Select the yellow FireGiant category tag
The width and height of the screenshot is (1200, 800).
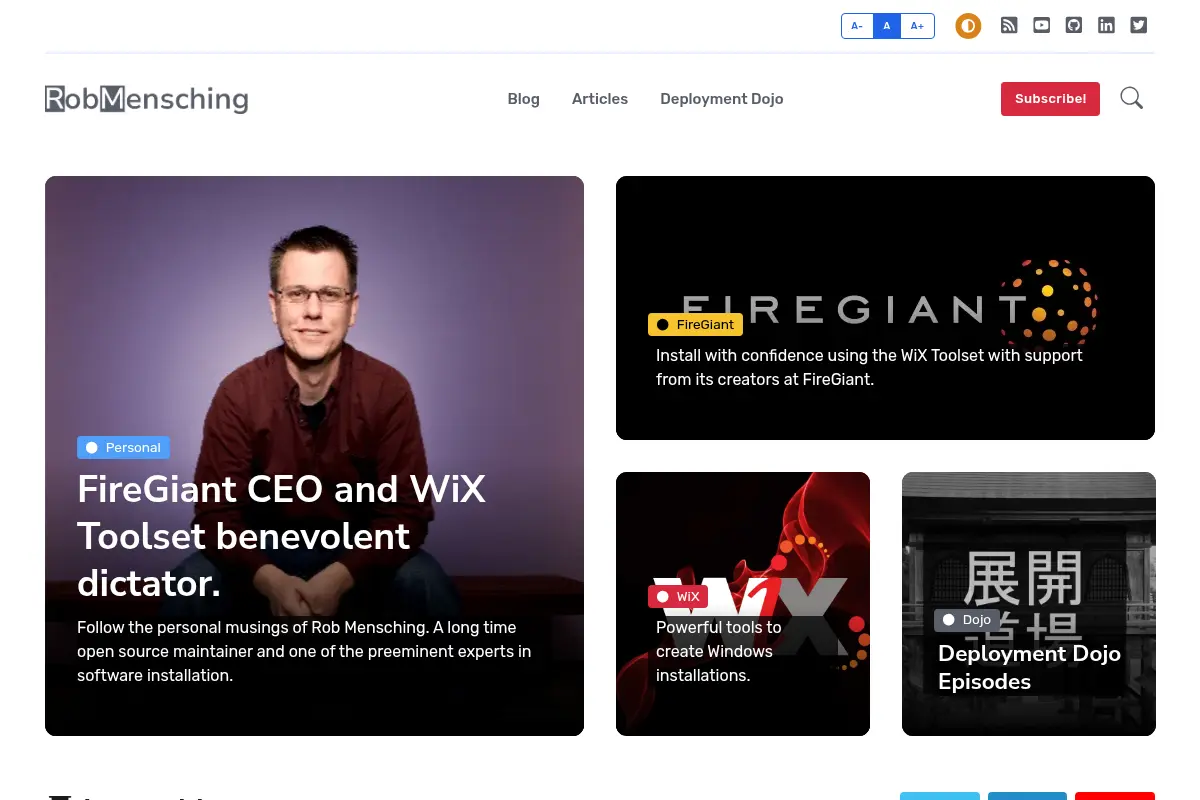click(695, 325)
